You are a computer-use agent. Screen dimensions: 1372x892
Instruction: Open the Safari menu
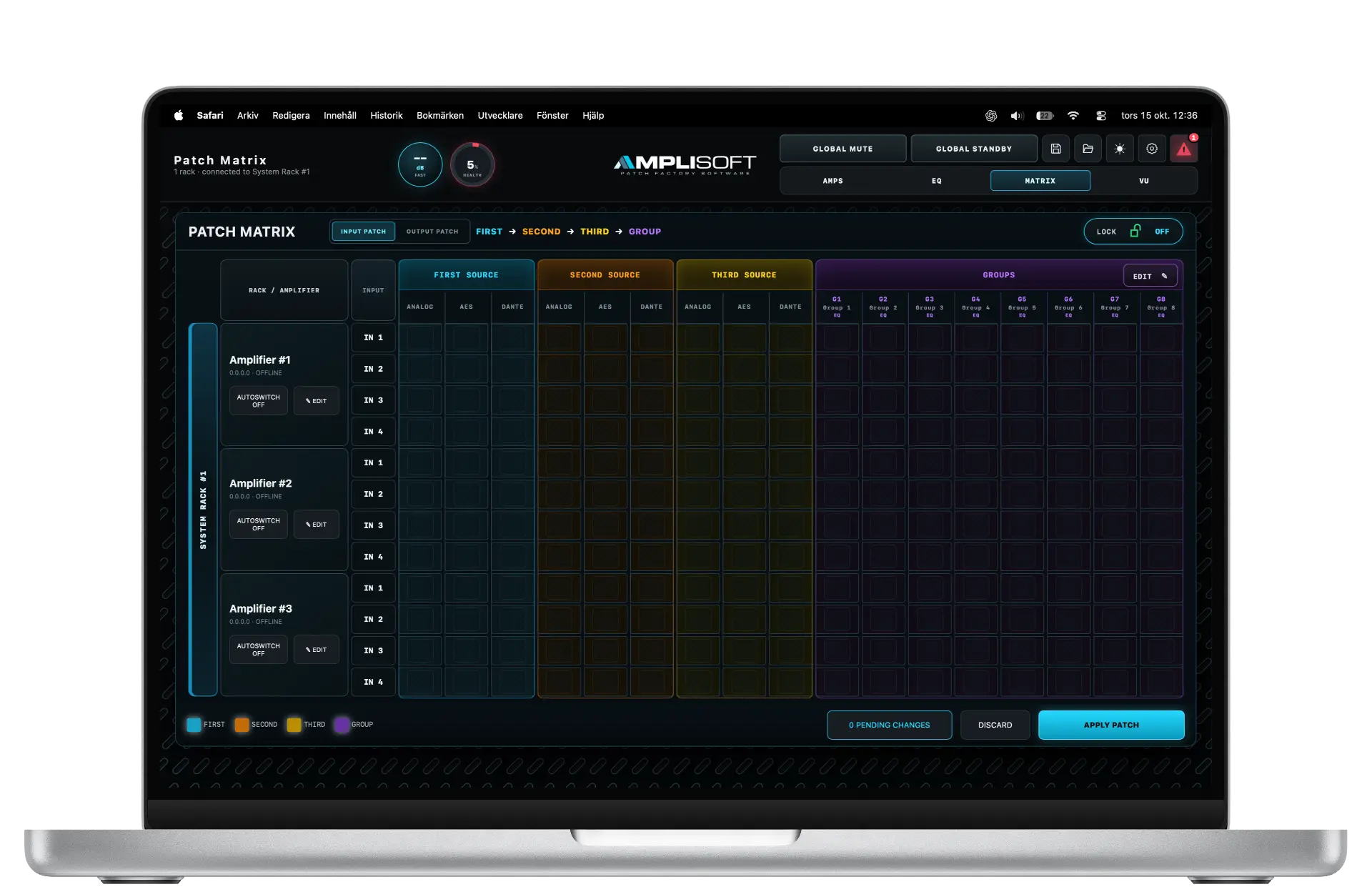pos(210,115)
